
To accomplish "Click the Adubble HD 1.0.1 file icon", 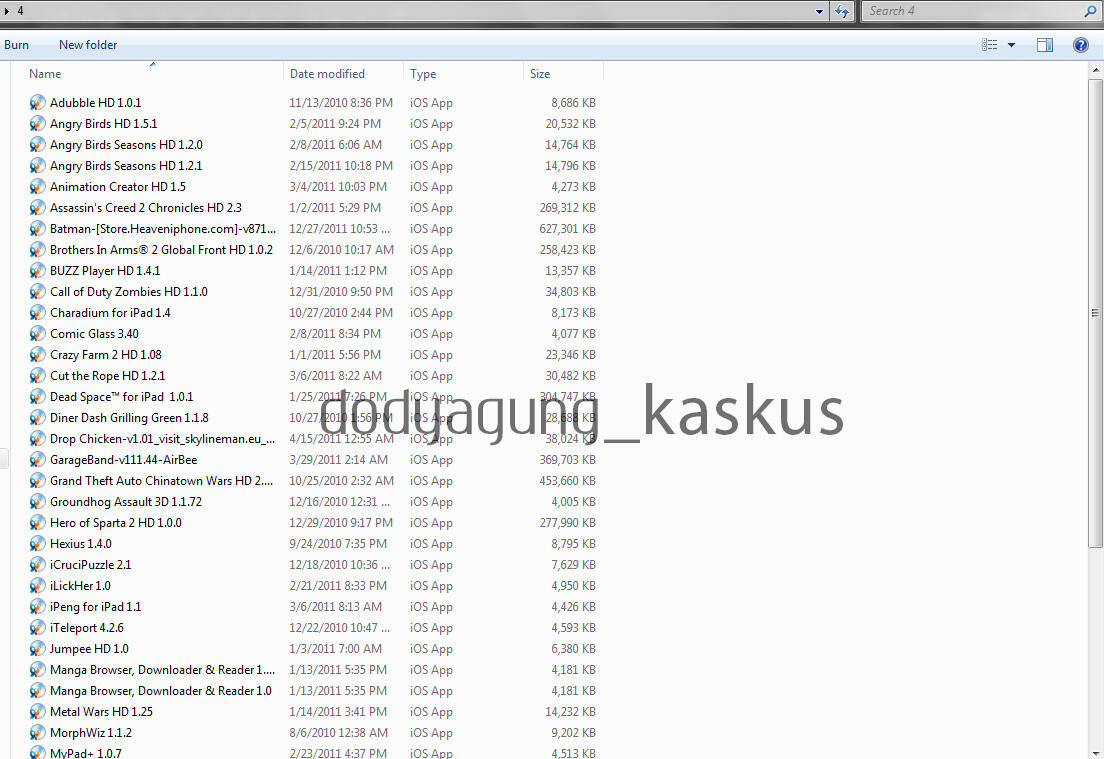I will 37,103.
